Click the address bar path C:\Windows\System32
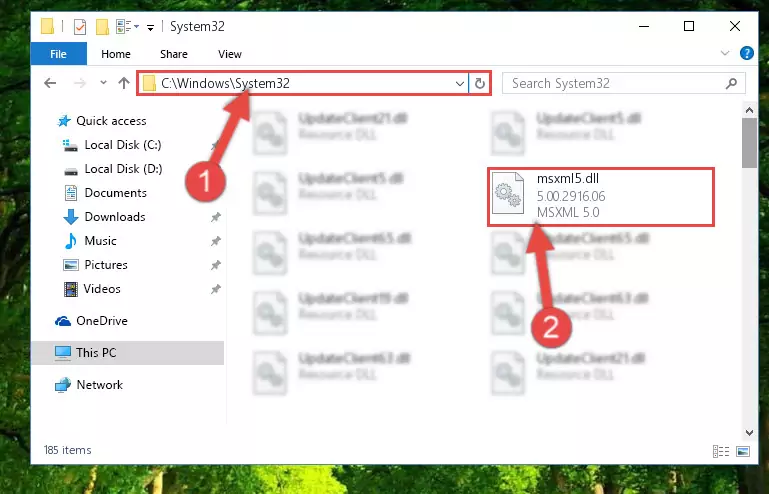The width and height of the screenshot is (769, 494). click(225, 83)
